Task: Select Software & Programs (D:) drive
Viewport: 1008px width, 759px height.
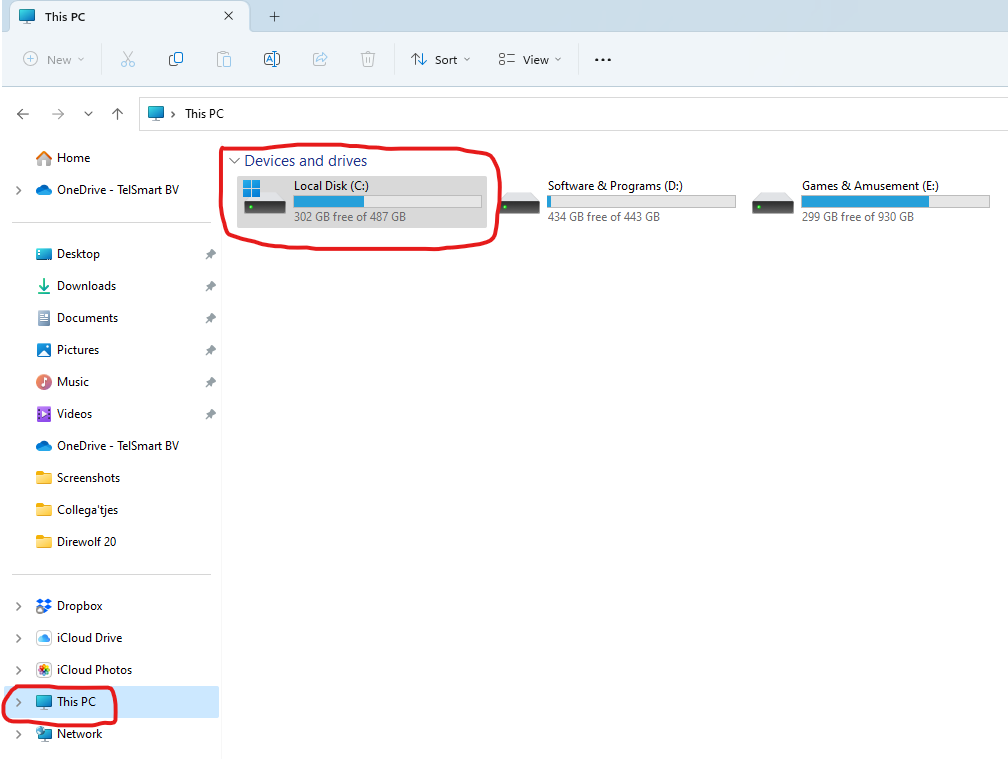Action: pyautogui.click(x=614, y=201)
